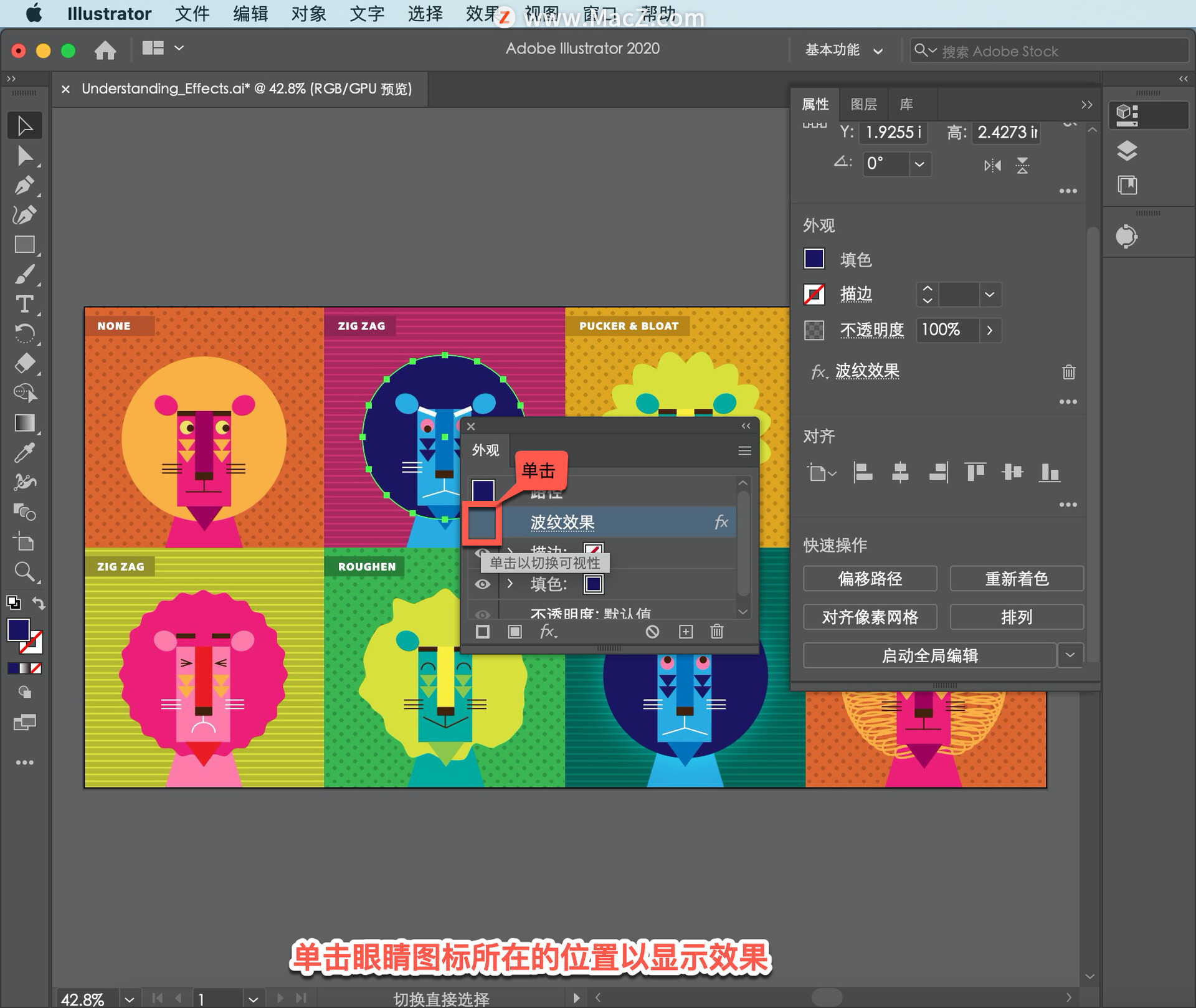The image size is (1196, 1008).
Task: Click vertical align top icon
Action: point(975,473)
